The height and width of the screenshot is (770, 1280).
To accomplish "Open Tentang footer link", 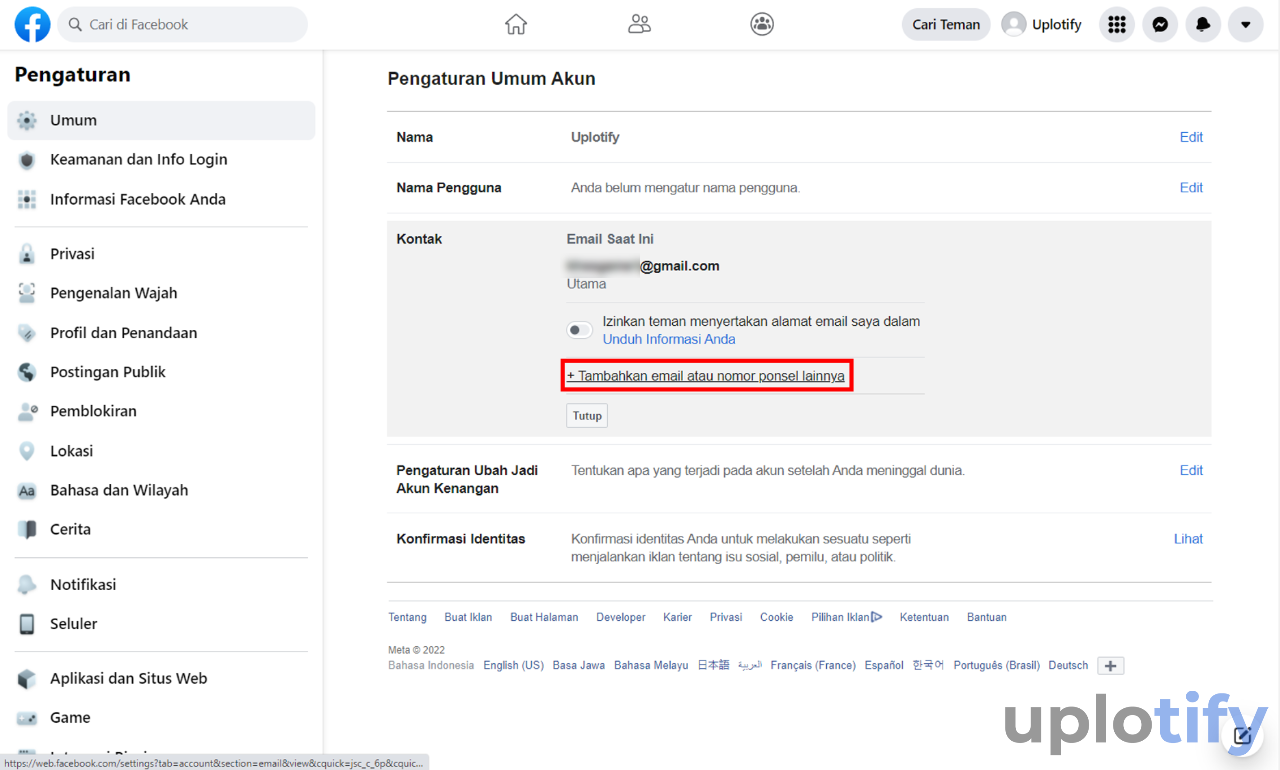I will coord(407,617).
